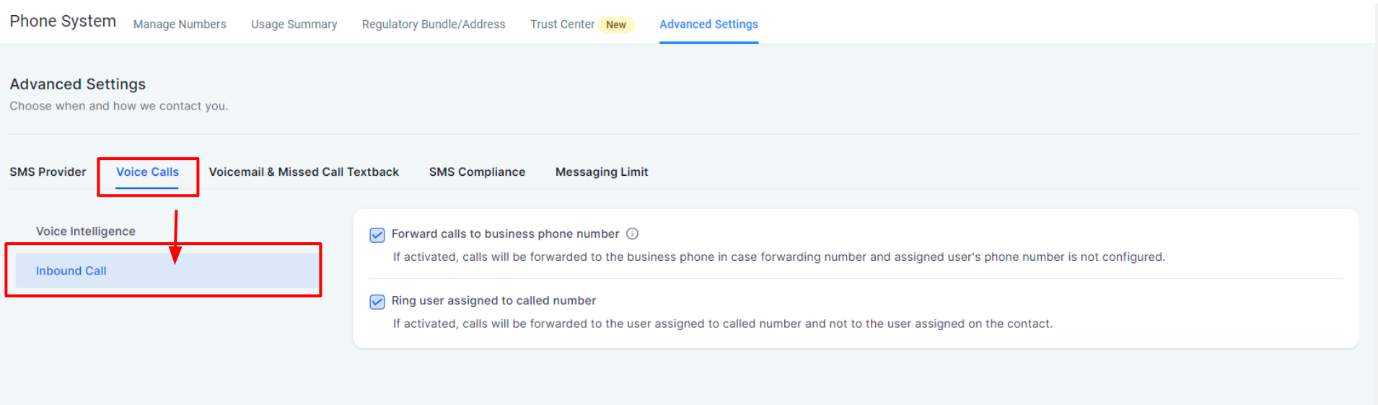The height and width of the screenshot is (405, 1378).
Task: Go to the Usage Summary tab
Action: 294,24
